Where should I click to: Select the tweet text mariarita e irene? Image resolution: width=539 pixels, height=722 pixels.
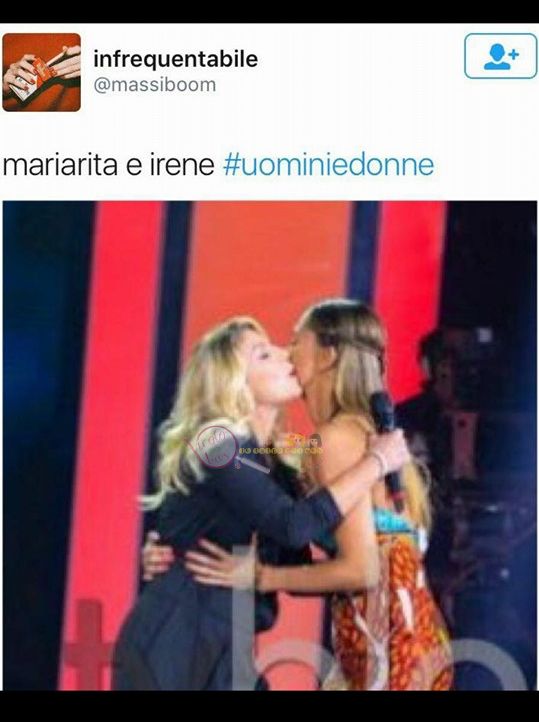[109, 165]
